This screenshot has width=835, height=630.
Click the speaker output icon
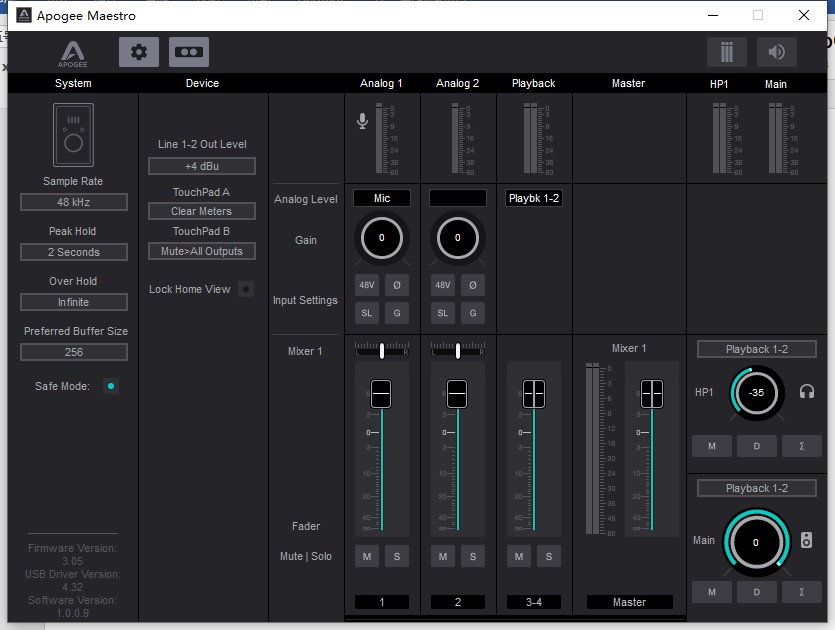(777, 52)
